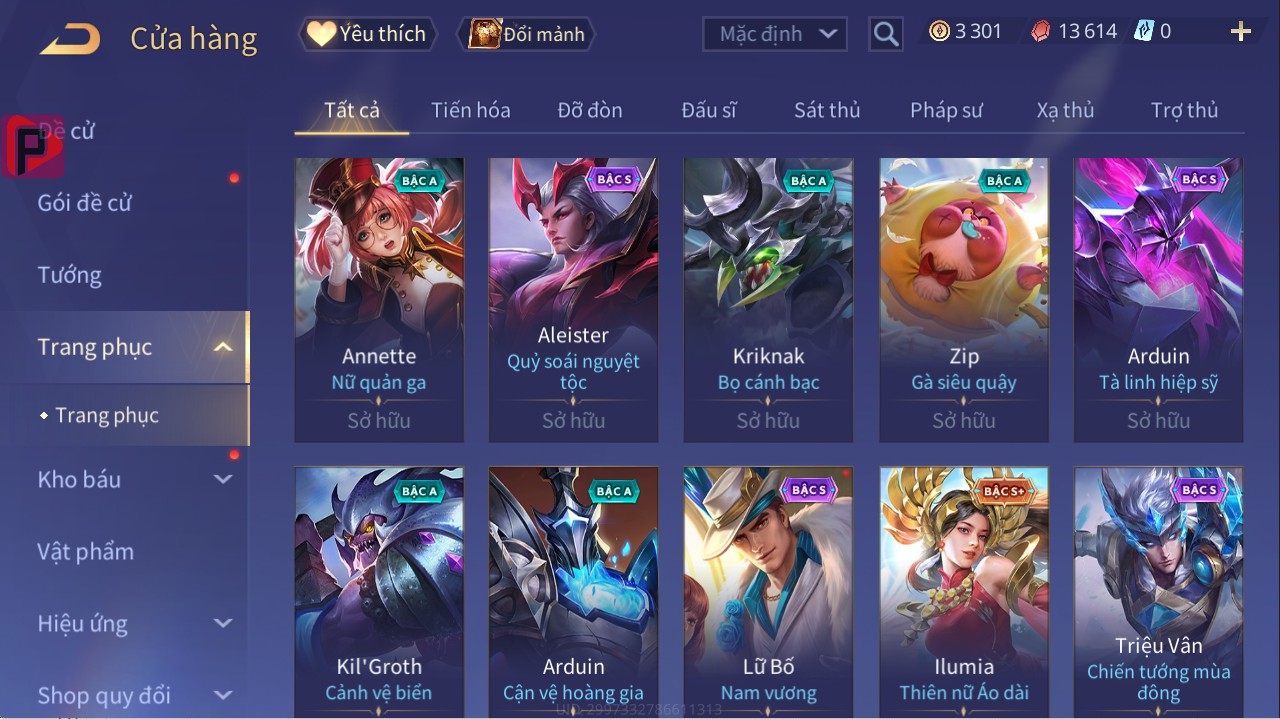Select the Tiến hóa tab
This screenshot has width=1280, height=719.
tap(471, 110)
